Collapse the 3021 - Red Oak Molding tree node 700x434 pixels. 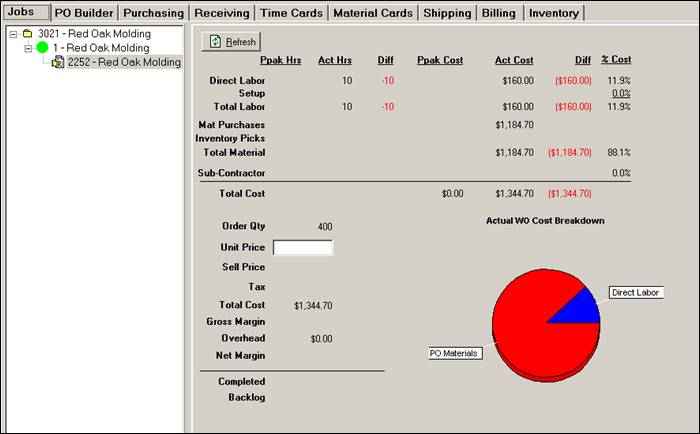[x=12, y=34]
